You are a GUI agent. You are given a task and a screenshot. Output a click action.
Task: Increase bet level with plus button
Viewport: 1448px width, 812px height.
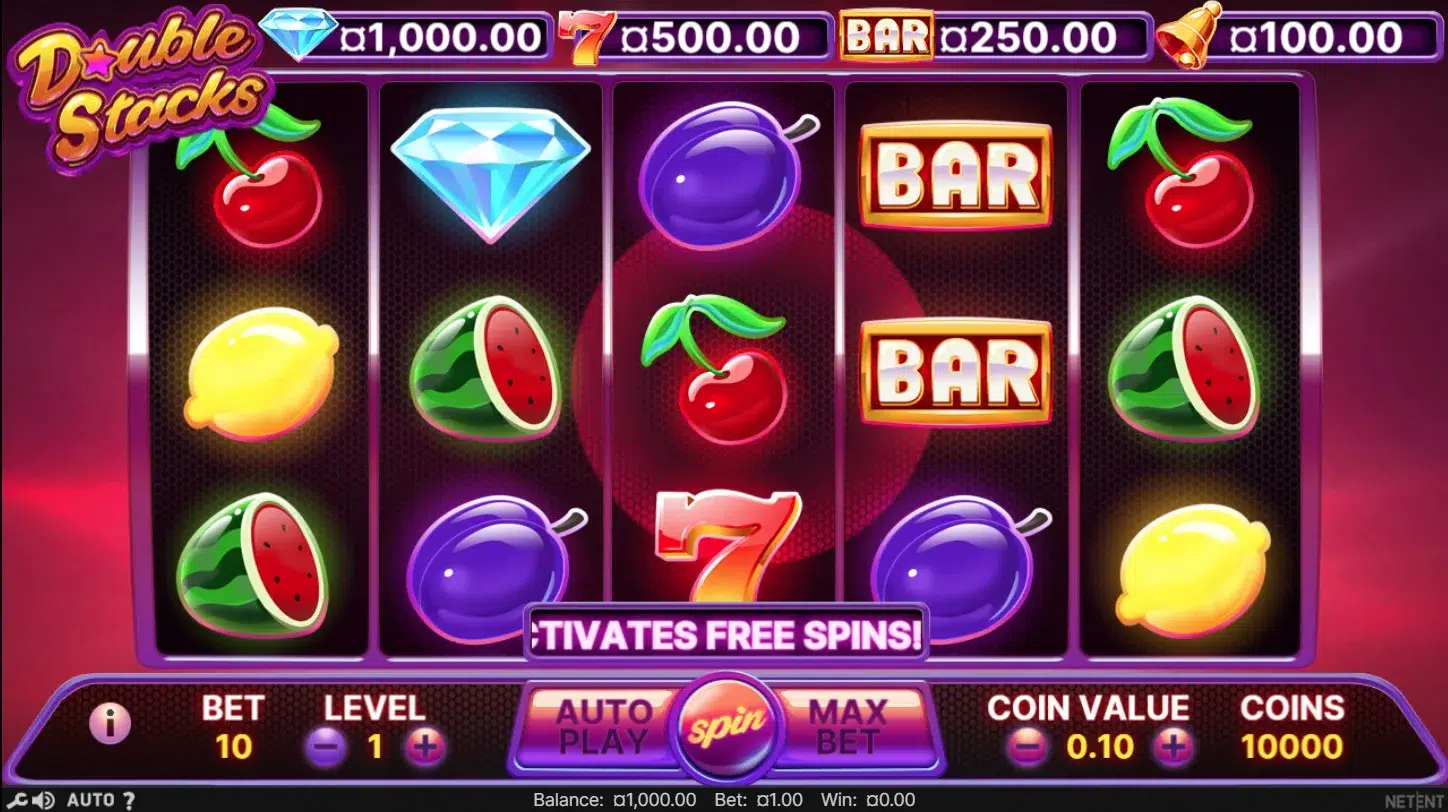click(424, 747)
